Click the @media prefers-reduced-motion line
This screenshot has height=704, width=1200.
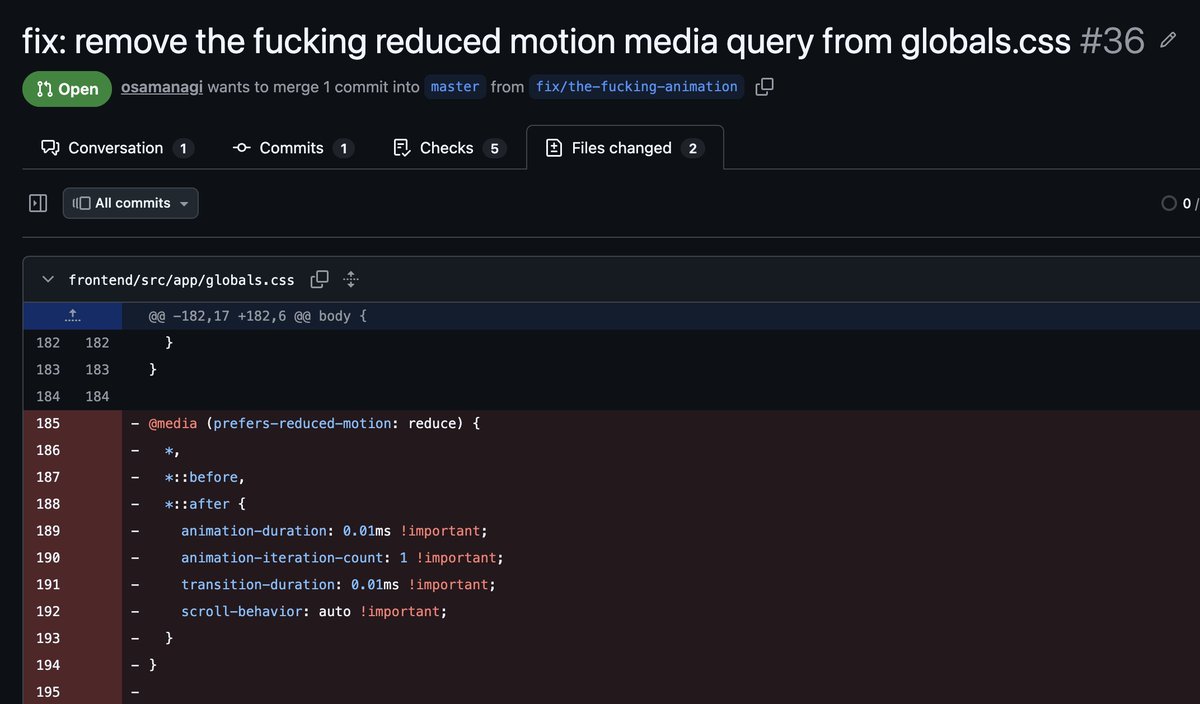coord(315,424)
